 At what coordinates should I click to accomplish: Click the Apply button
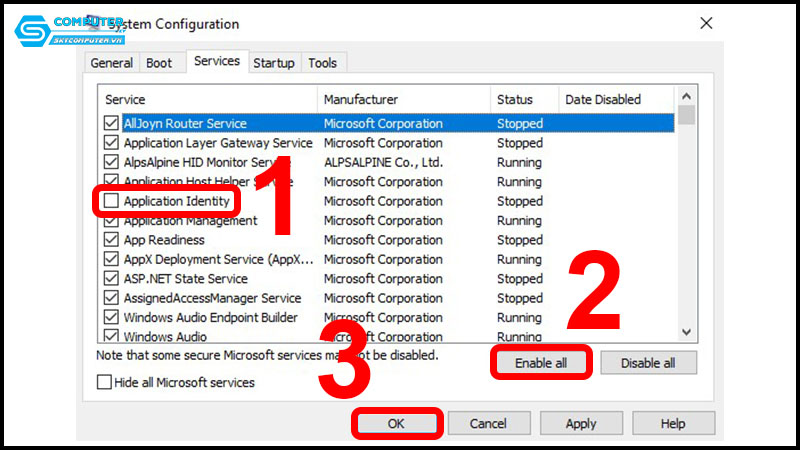click(x=581, y=424)
